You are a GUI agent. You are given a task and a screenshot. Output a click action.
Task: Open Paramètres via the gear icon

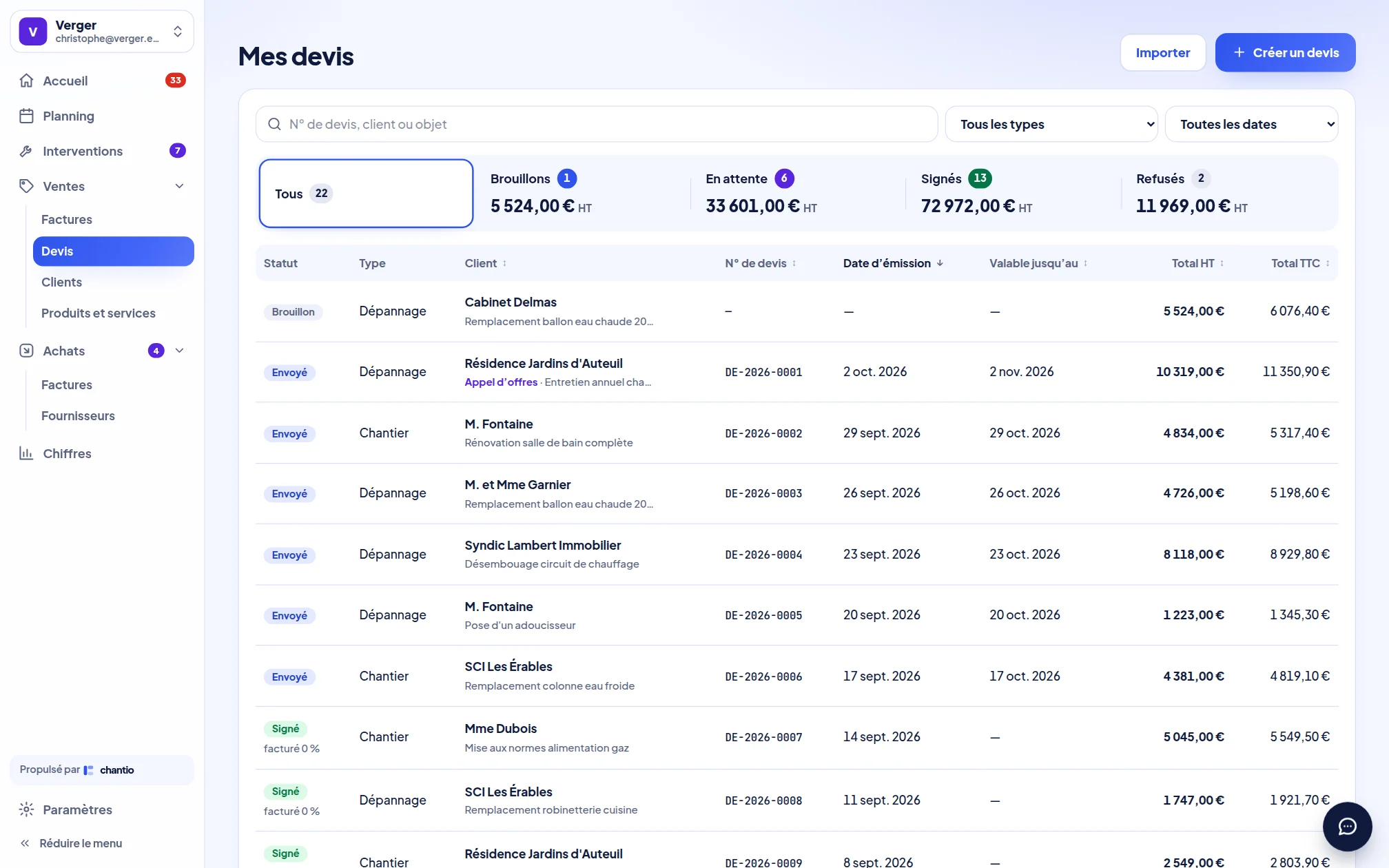point(26,809)
